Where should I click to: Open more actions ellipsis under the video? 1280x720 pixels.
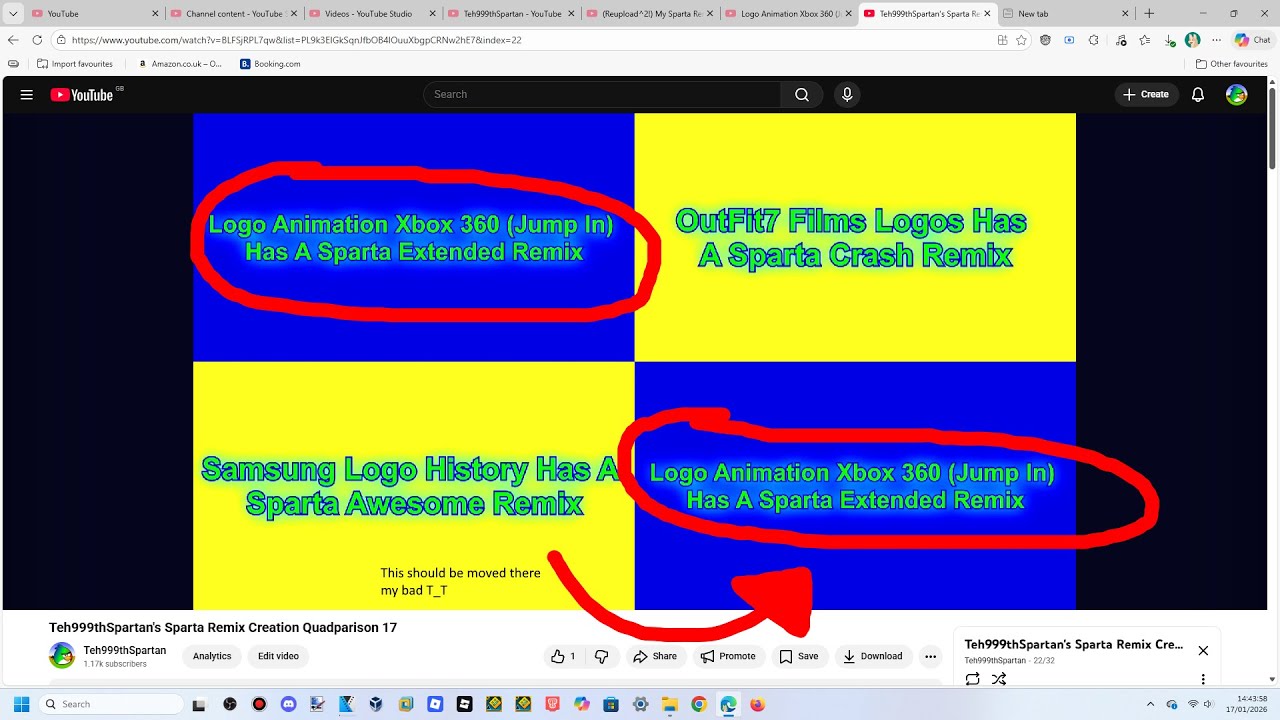(930, 656)
